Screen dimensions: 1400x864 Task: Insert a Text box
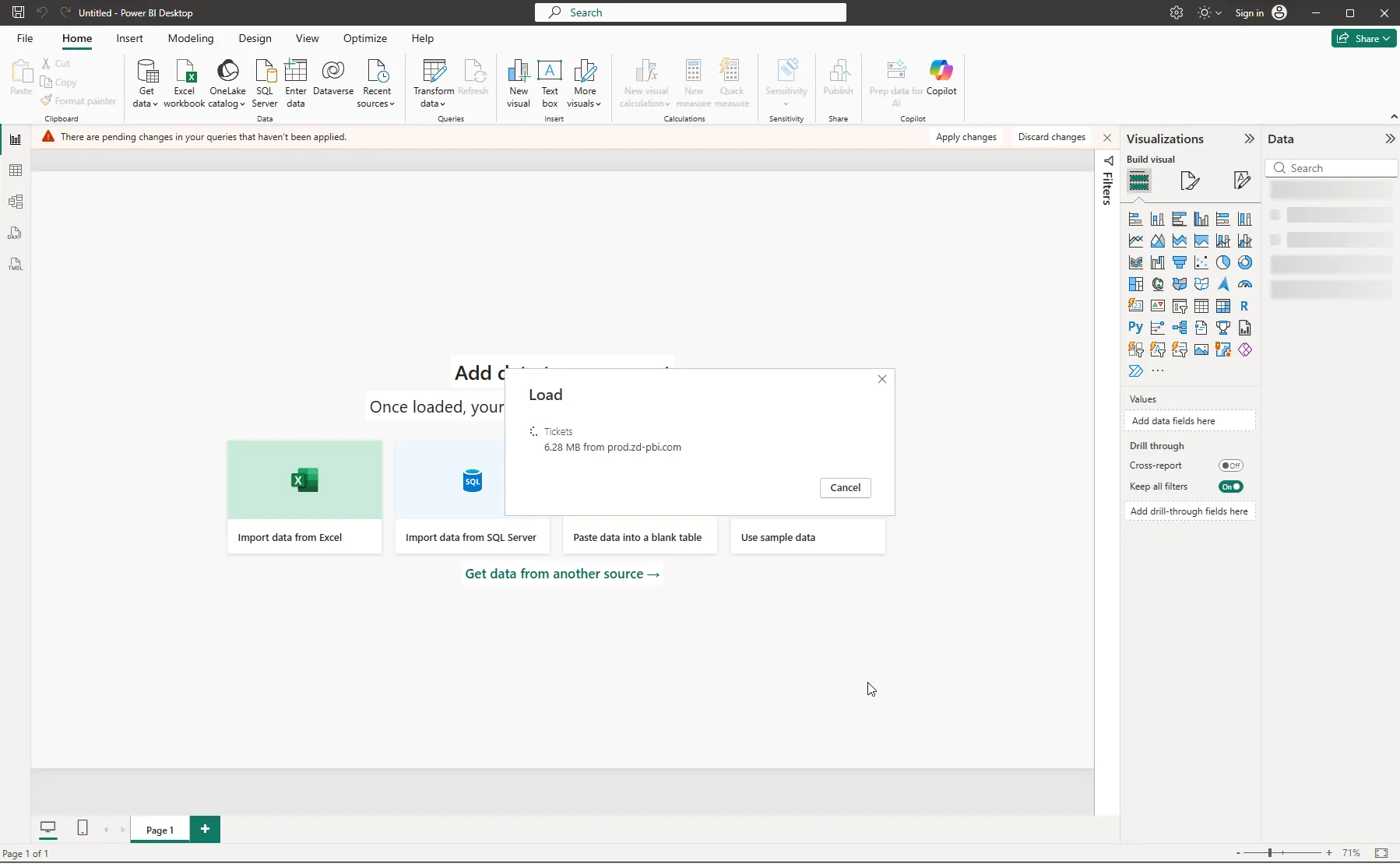coord(550,83)
